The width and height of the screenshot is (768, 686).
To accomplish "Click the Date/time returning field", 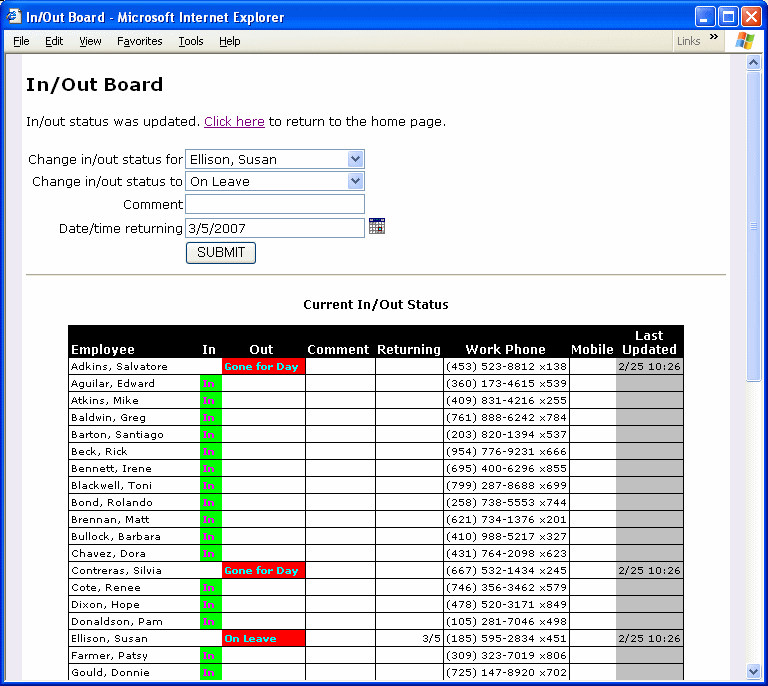I will [x=275, y=228].
